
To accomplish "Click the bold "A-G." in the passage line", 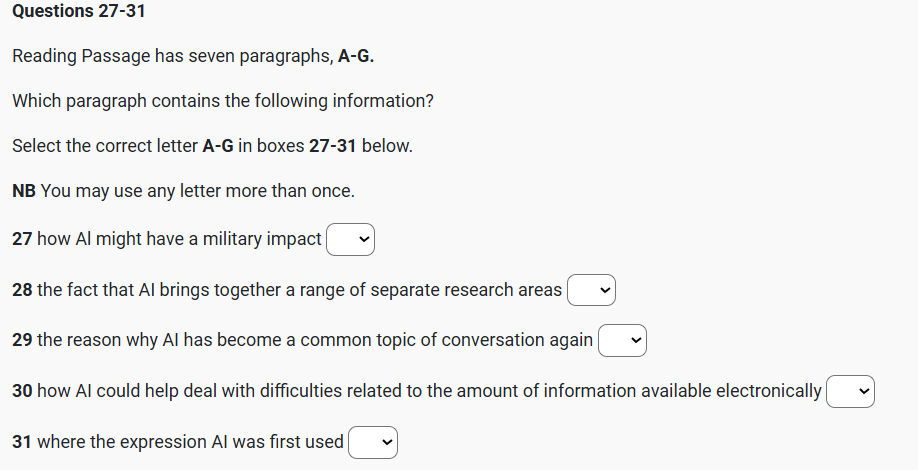I will coord(357,56).
